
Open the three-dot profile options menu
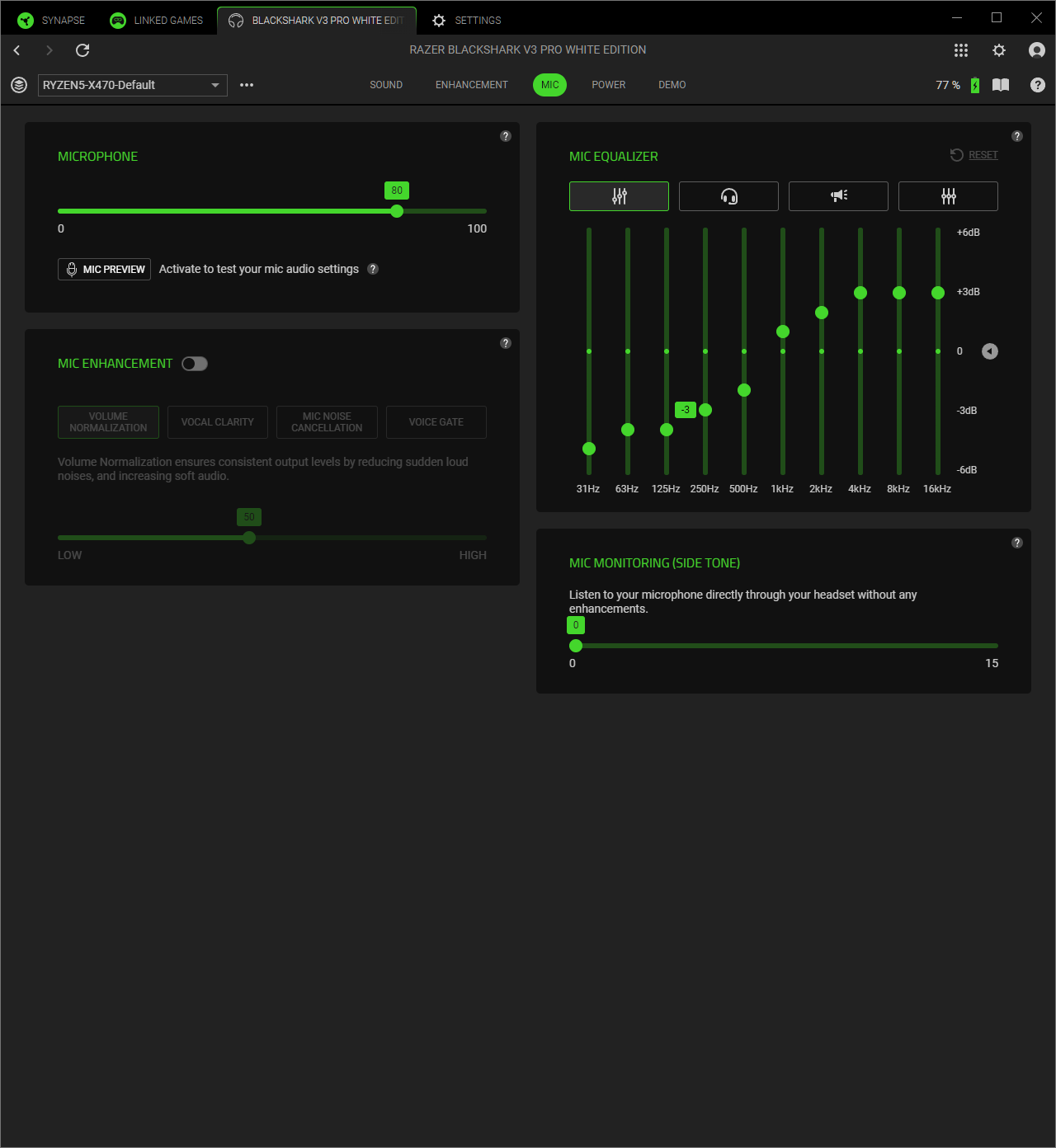coord(247,85)
